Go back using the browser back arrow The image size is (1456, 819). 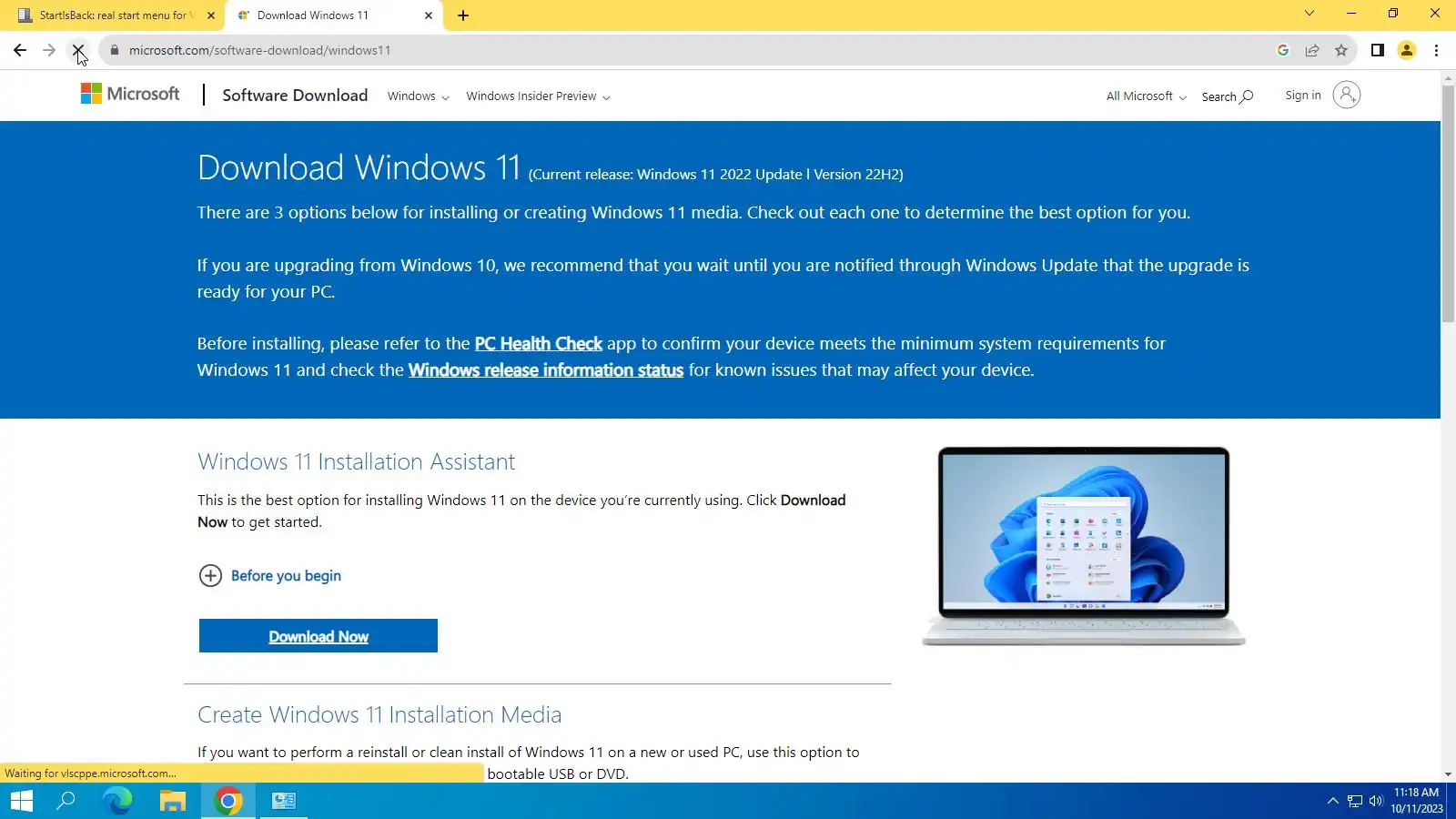pyautogui.click(x=20, y=50)
